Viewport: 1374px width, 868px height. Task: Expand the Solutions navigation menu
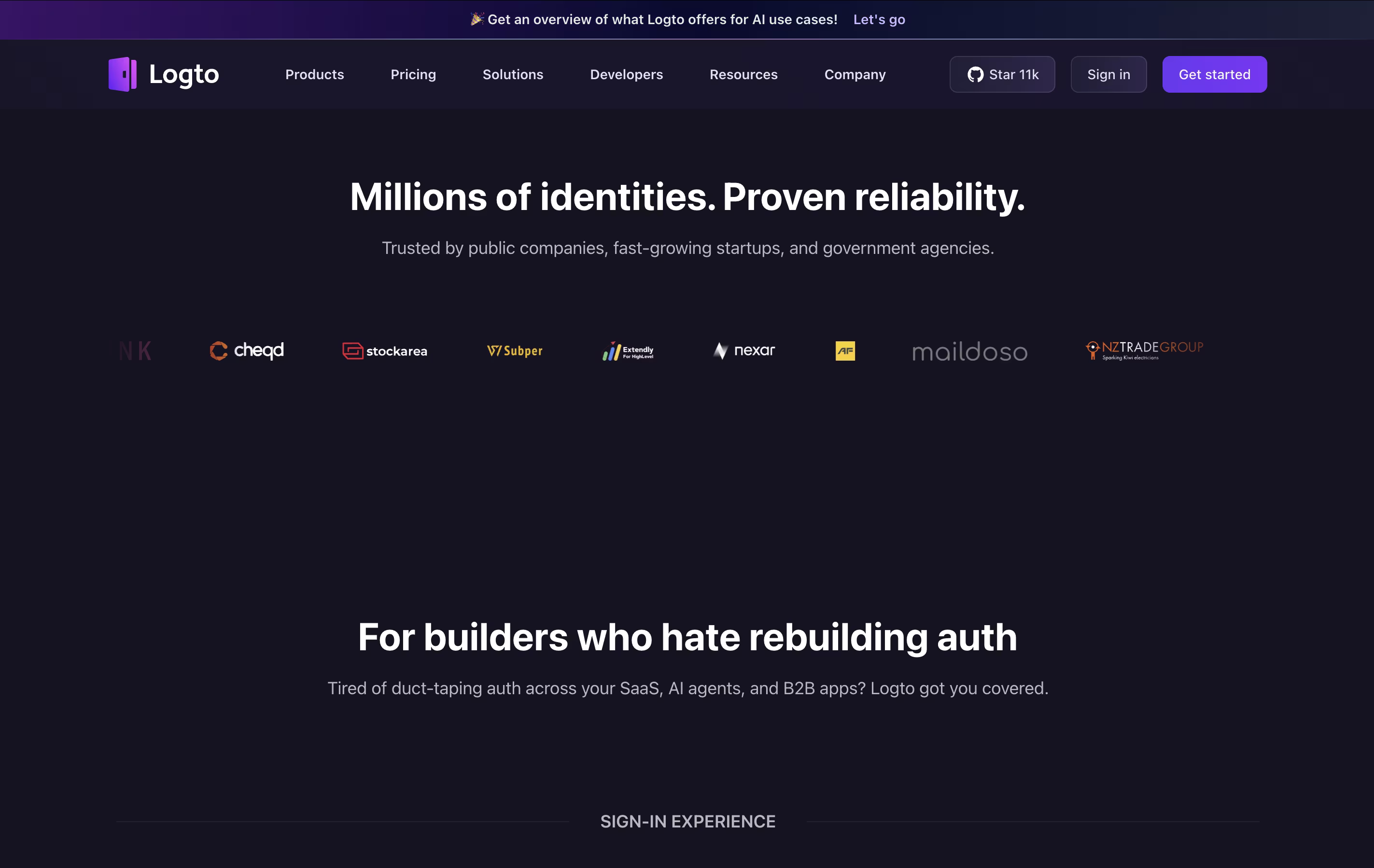[x=512, y=75]
